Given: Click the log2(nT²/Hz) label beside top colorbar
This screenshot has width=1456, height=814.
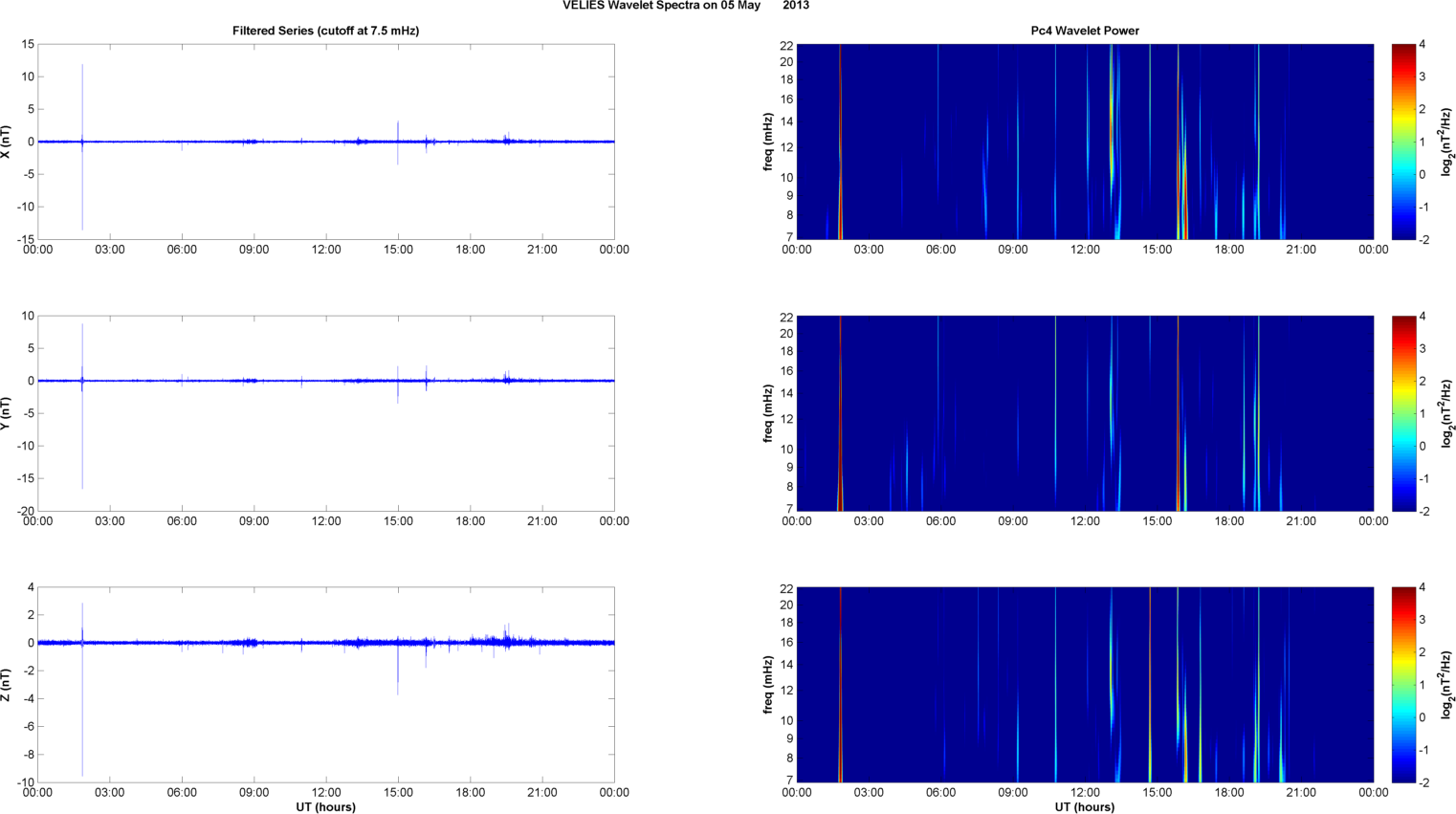Looking at the screenshot, I should coord(1447,142).
